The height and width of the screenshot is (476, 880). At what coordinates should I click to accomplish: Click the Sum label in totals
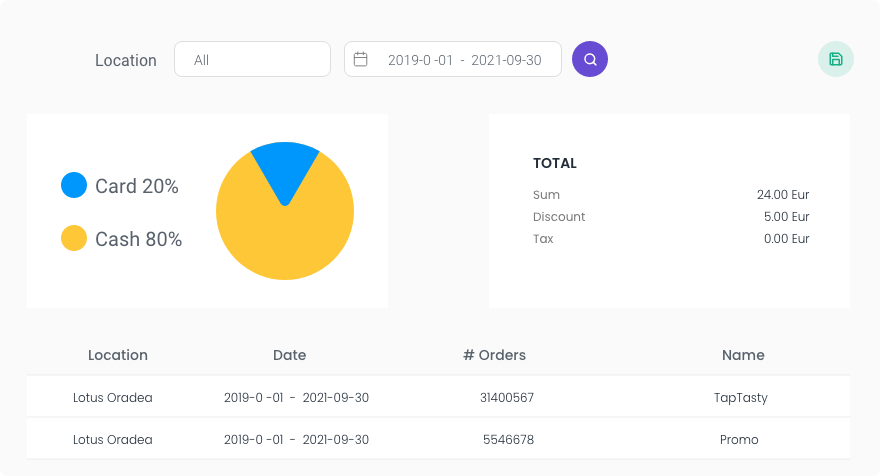[546, 195]
